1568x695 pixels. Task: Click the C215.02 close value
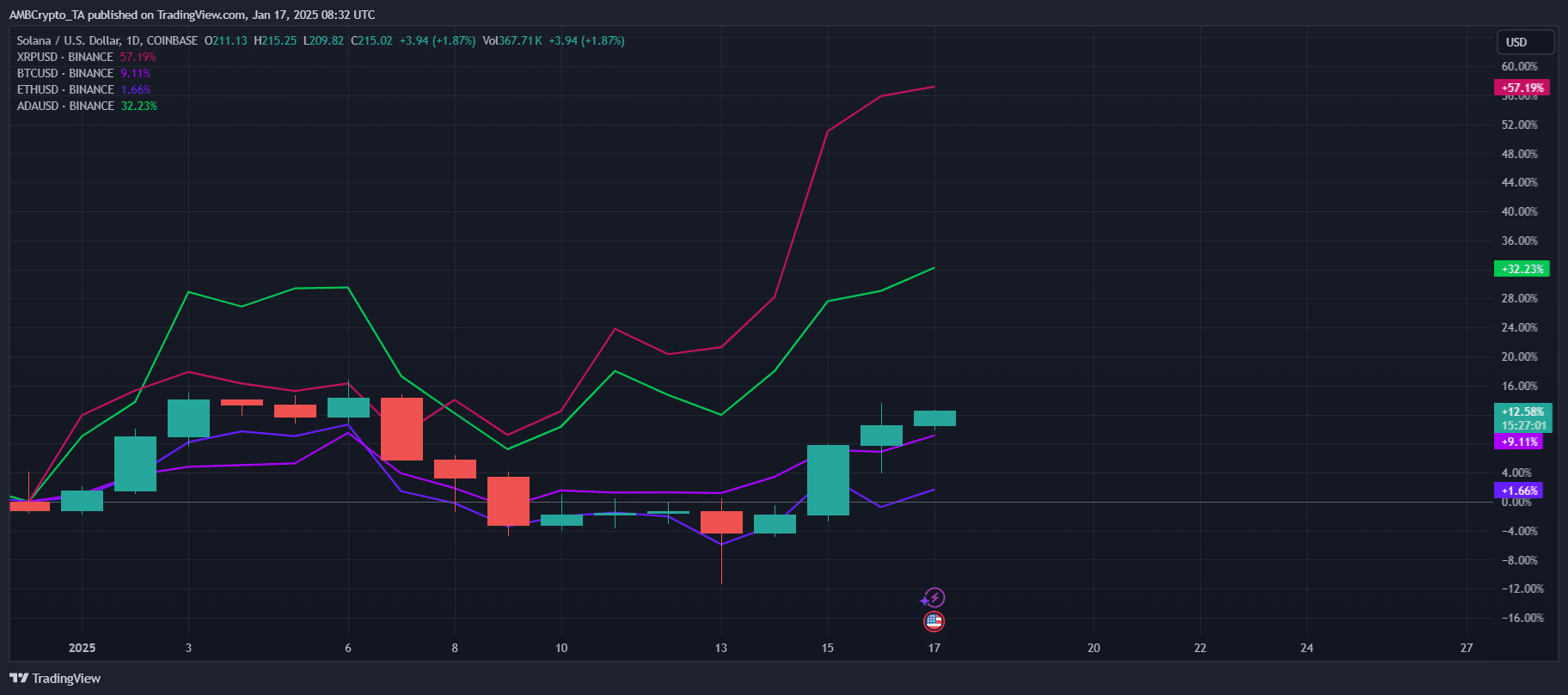point(371,40)
